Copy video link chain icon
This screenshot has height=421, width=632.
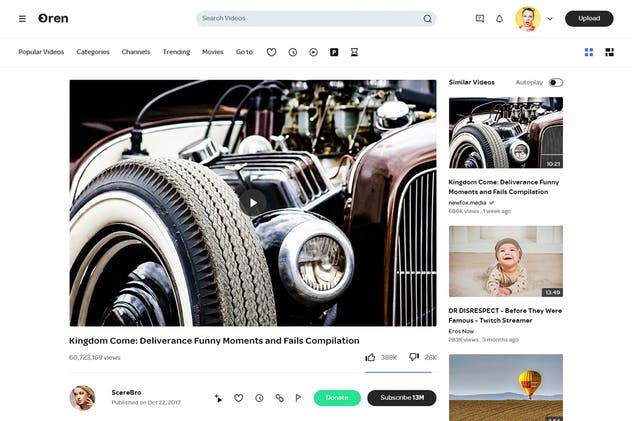pos(279,398)
